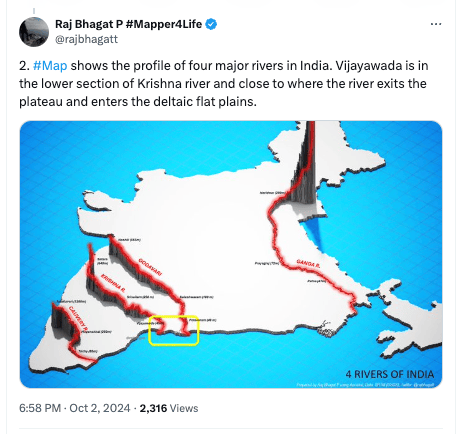Open the three-dot more options menu
Viewport: 460px width, 434px height.
point(436,24)
